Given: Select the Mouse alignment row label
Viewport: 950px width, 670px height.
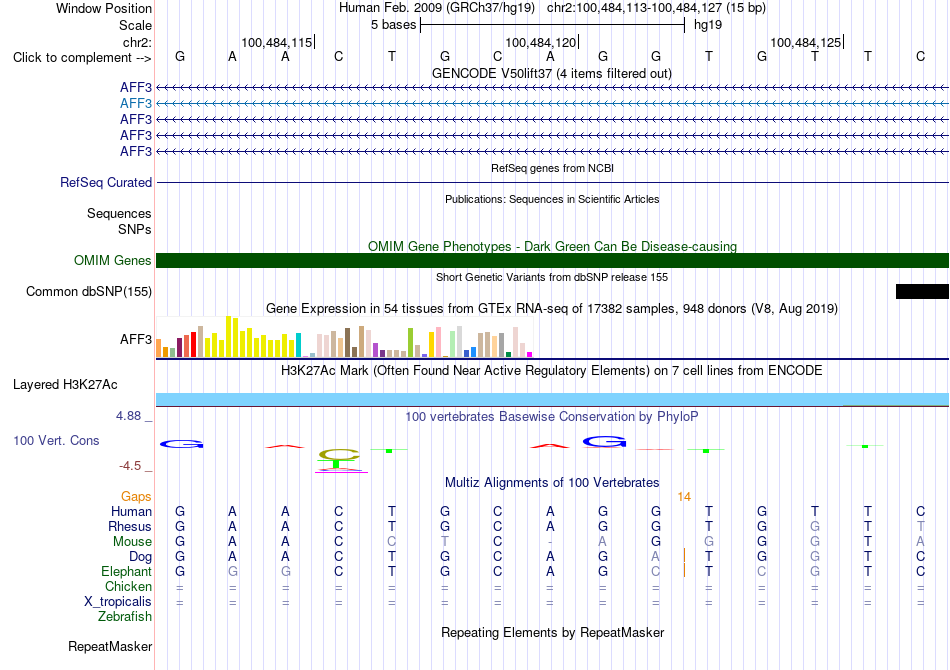Looking at the screenshot, I should (x=132, y=542).
